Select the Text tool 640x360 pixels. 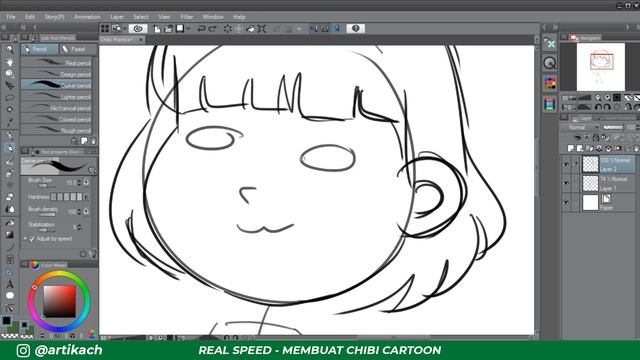[10, 284]
